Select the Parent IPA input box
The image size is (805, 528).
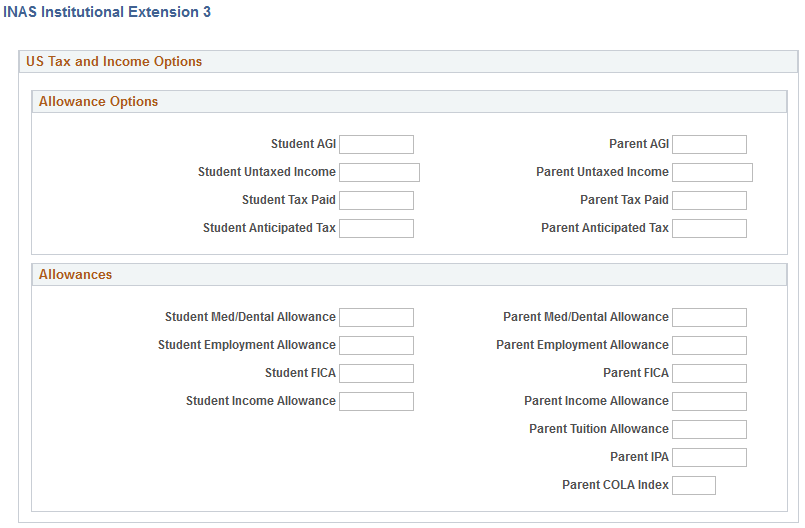pos(709,458)
